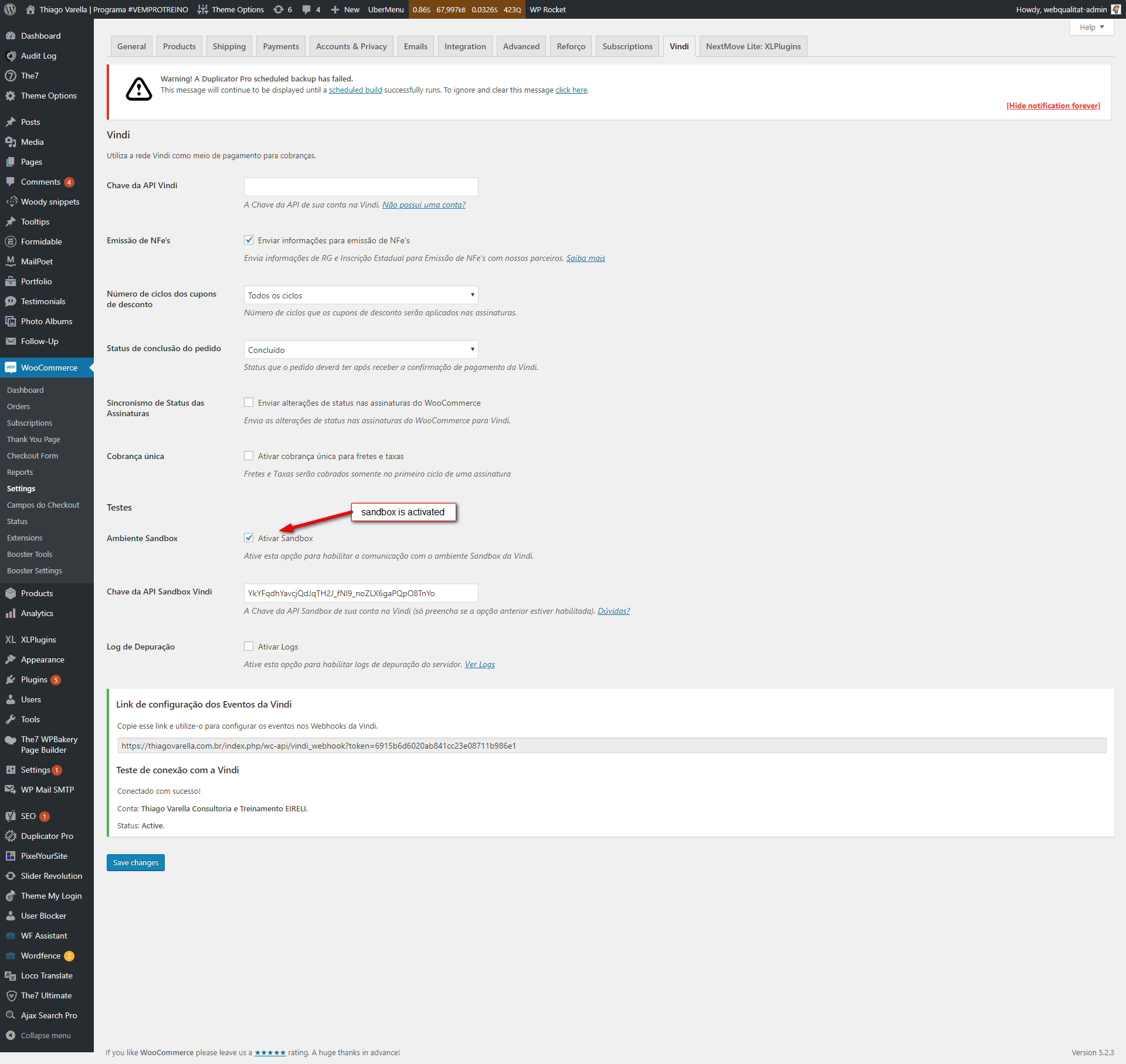
Task: Click the WordPress logo in admin bar
Action: pyautogui.click(x=10, y=9)
